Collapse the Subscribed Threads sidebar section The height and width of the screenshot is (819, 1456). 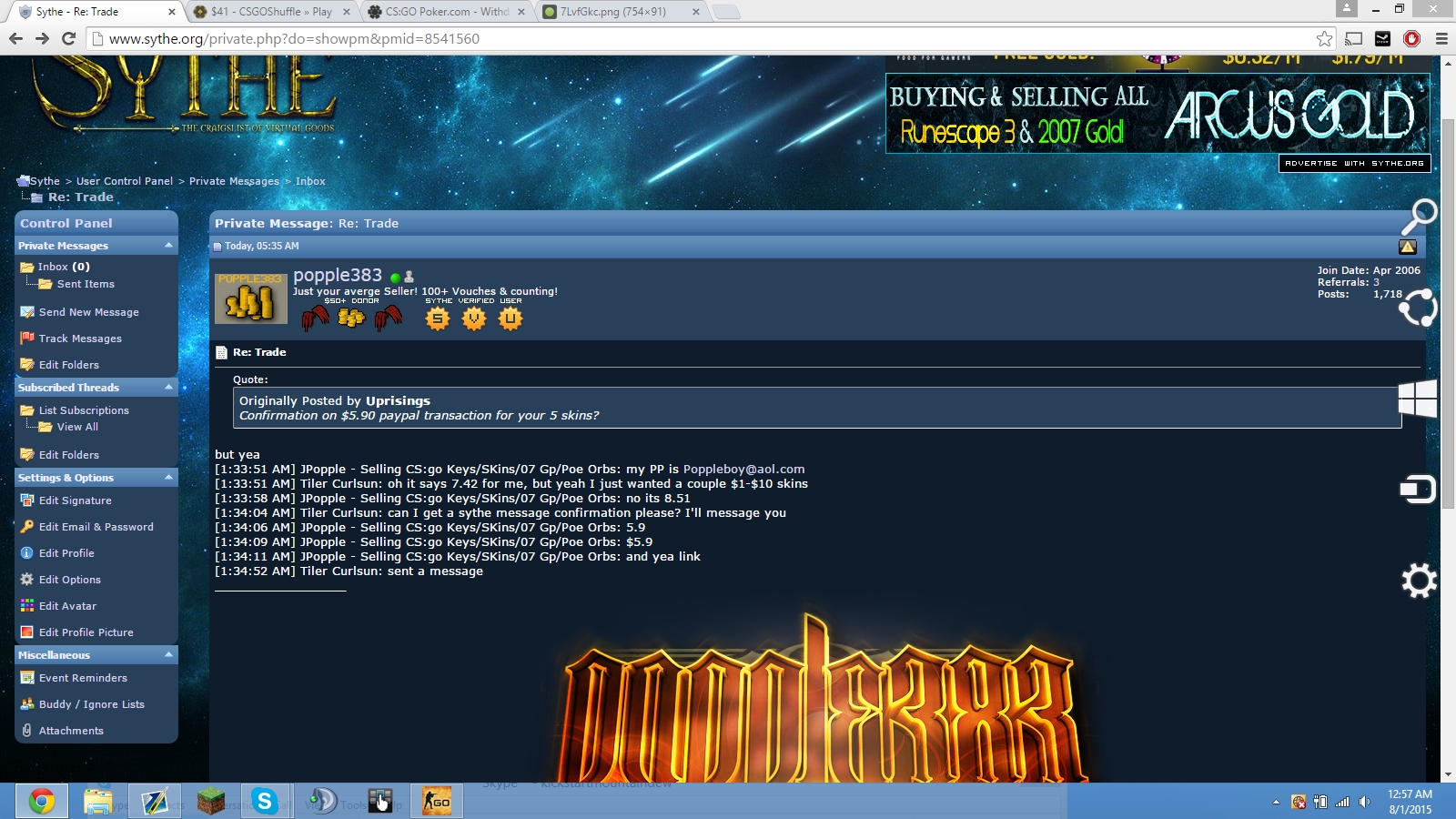click(x=168, y=388)
